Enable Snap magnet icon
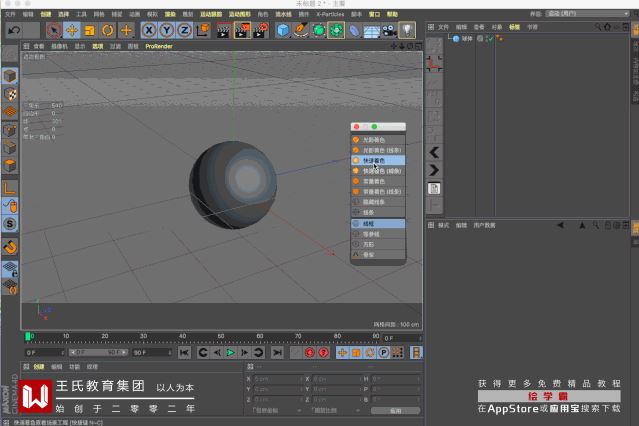The height and width of the screenshot is (426, 639). (x=10, y=247)
